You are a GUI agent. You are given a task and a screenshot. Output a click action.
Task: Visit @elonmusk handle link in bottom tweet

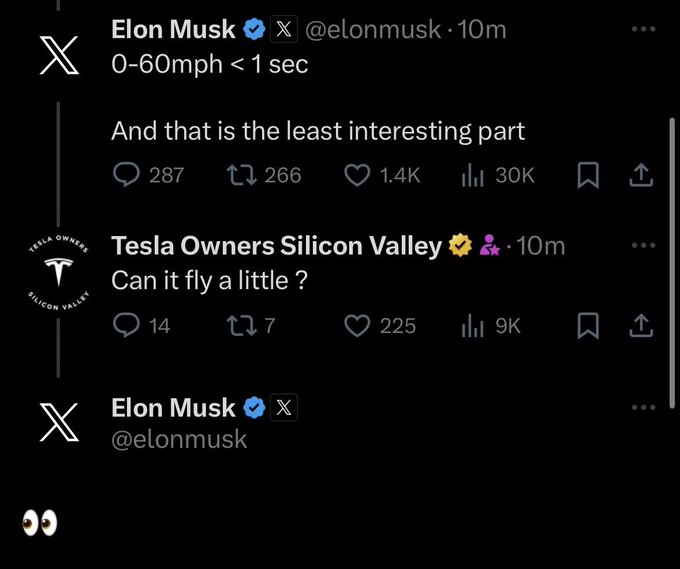[x=179, y=439]
